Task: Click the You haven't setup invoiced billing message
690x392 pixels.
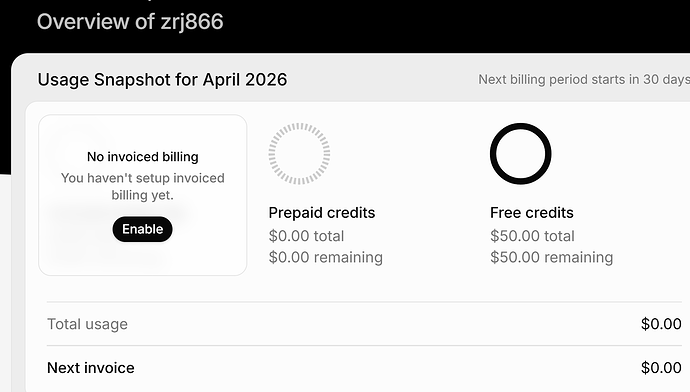Action: point(143,187)
